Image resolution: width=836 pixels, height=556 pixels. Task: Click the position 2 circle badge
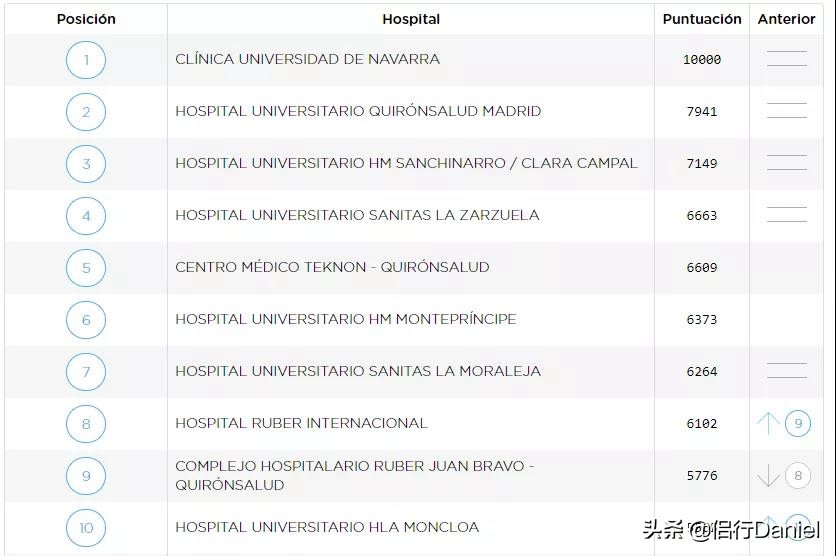click(x=86, y=112)
